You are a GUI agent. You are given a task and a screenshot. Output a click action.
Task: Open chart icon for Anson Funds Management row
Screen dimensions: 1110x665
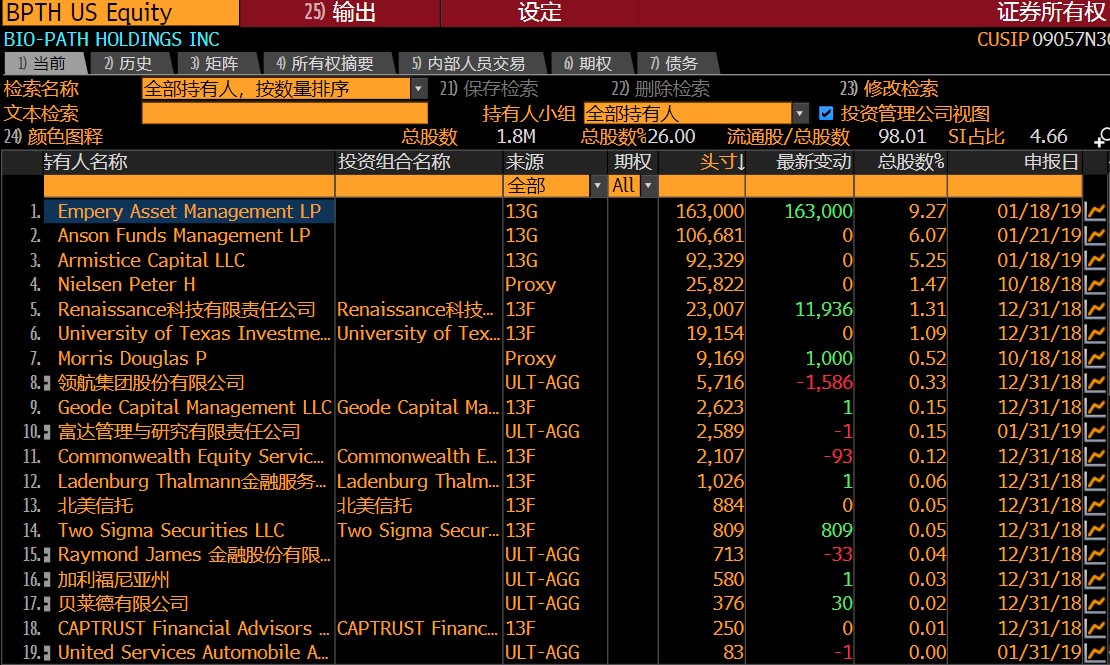(1095, 236)
